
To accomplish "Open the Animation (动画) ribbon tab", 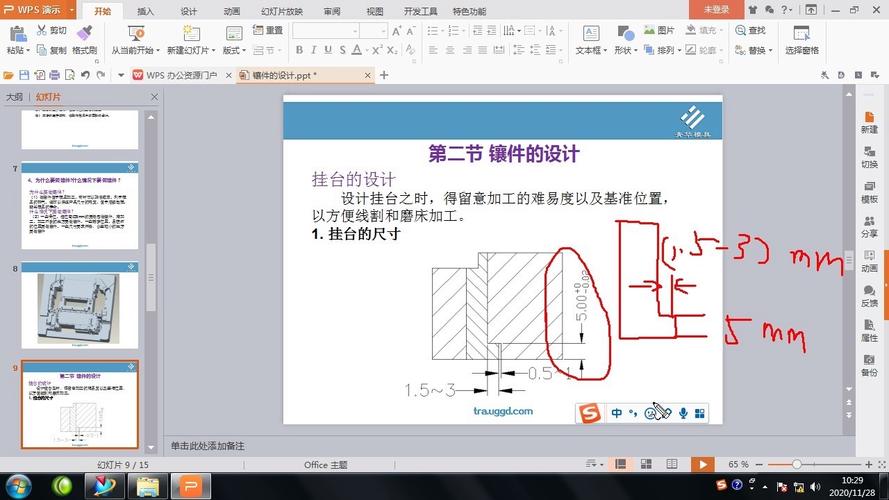I will tap(231, 11).
